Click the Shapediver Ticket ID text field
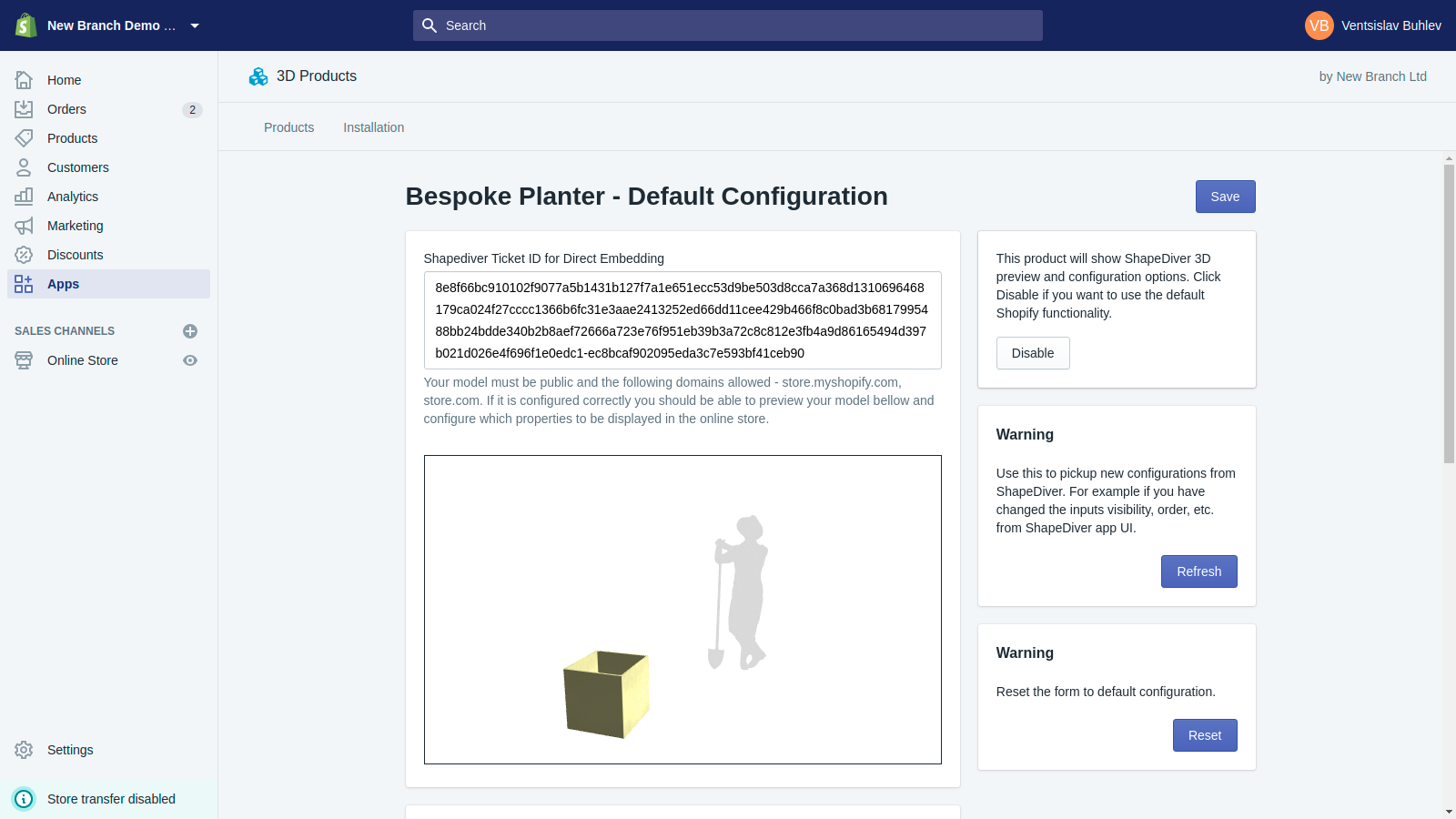Screen dimensions: 1456x819 [x=682, y=320]
